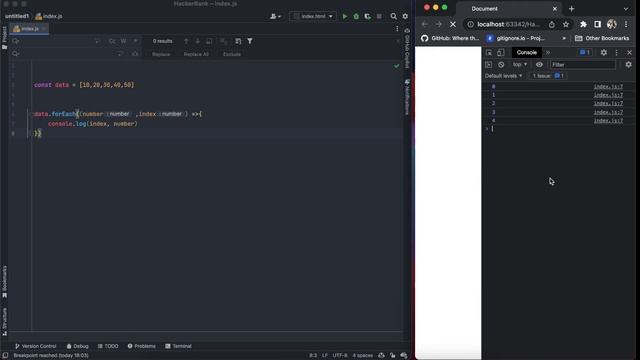Toggle Regex option in find bar
This screenshot has height=360, width=640.
coord(135,41)
